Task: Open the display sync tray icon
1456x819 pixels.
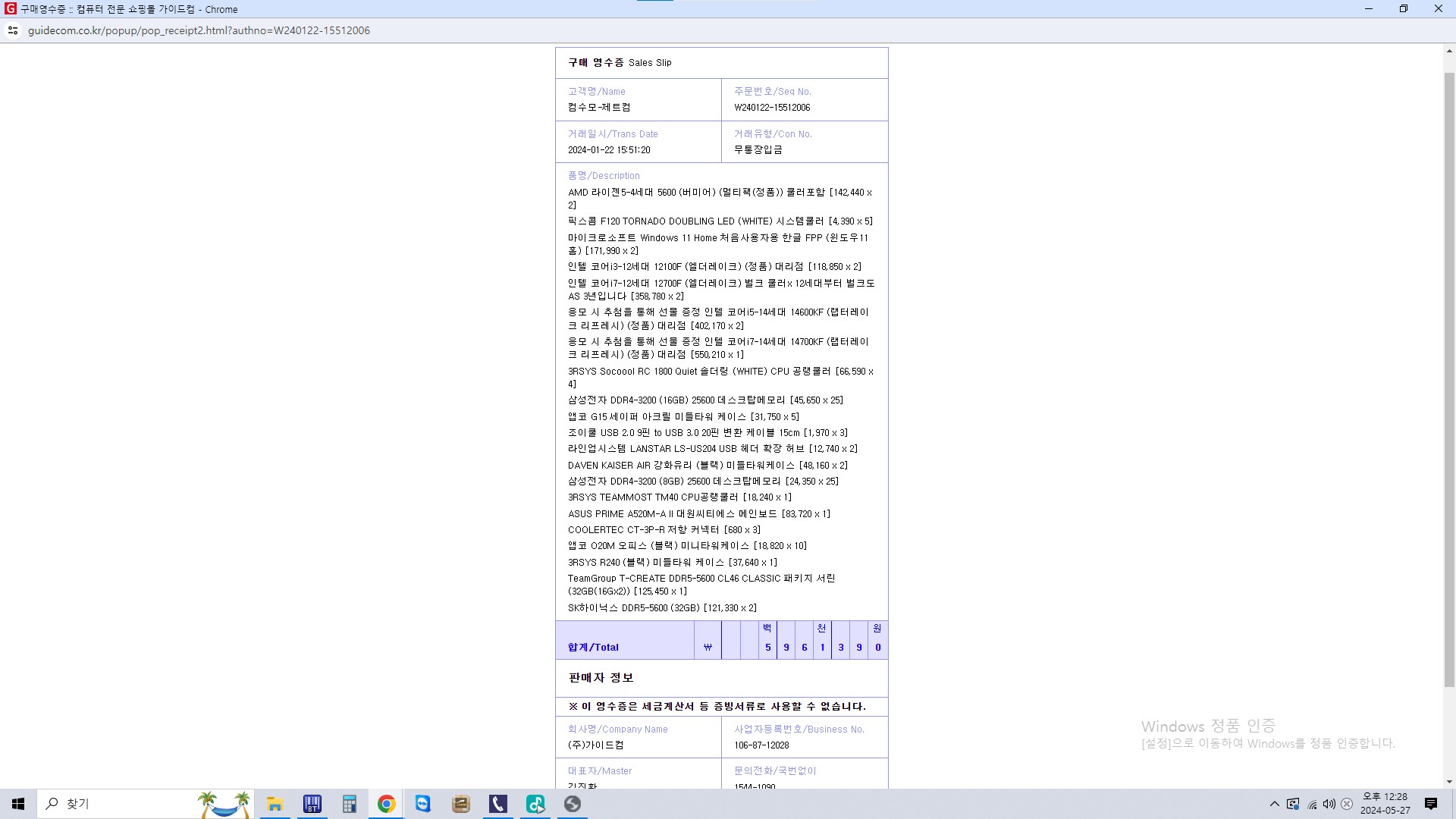Action: [x=1293, y=804]
